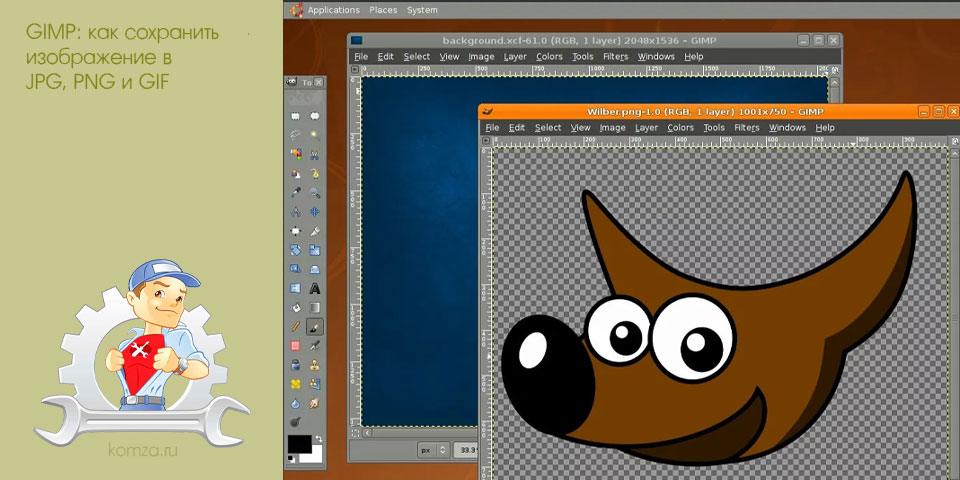Activate the Perspective Clone tool
960x480 pixels.
pos(315,384)
